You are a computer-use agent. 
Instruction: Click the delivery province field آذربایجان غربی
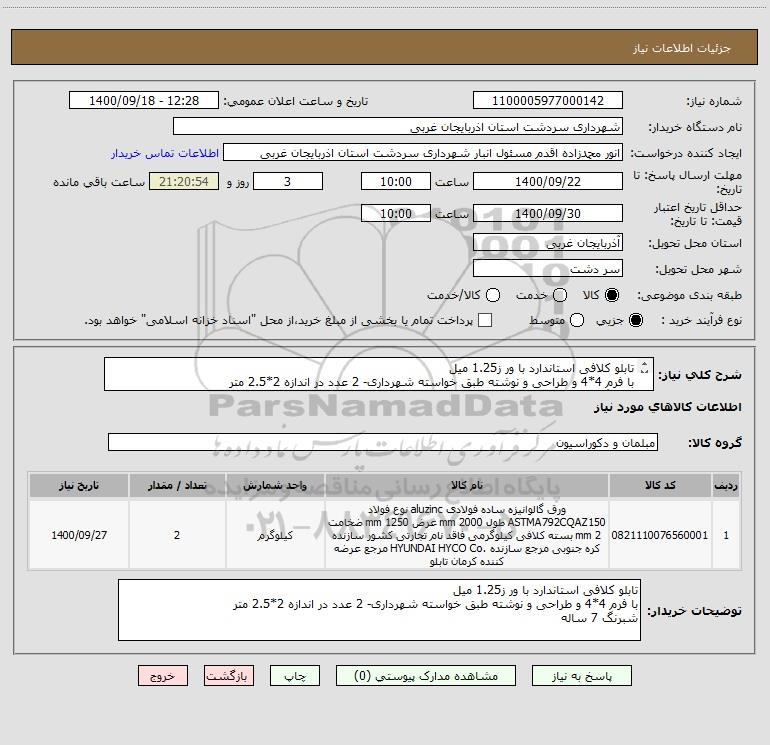548,242
